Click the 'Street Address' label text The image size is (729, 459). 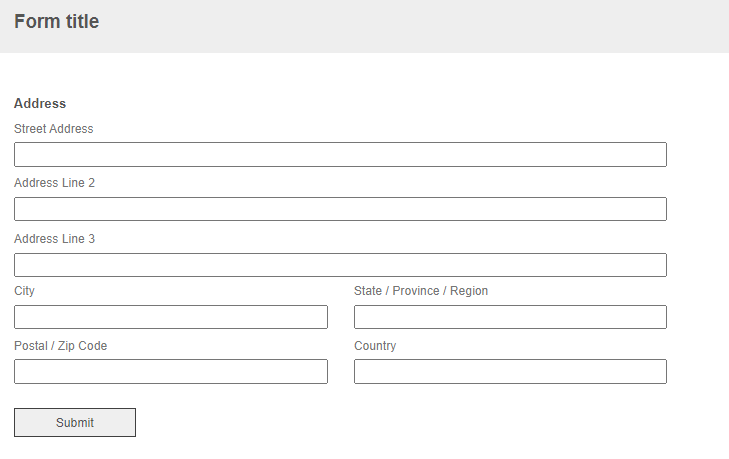(x=53, y=128)
